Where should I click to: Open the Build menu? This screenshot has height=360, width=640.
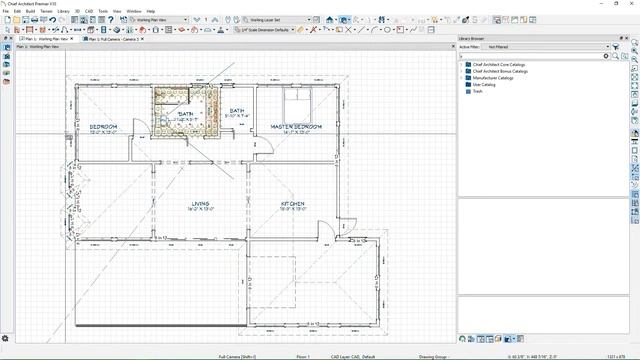click(30, 11)
